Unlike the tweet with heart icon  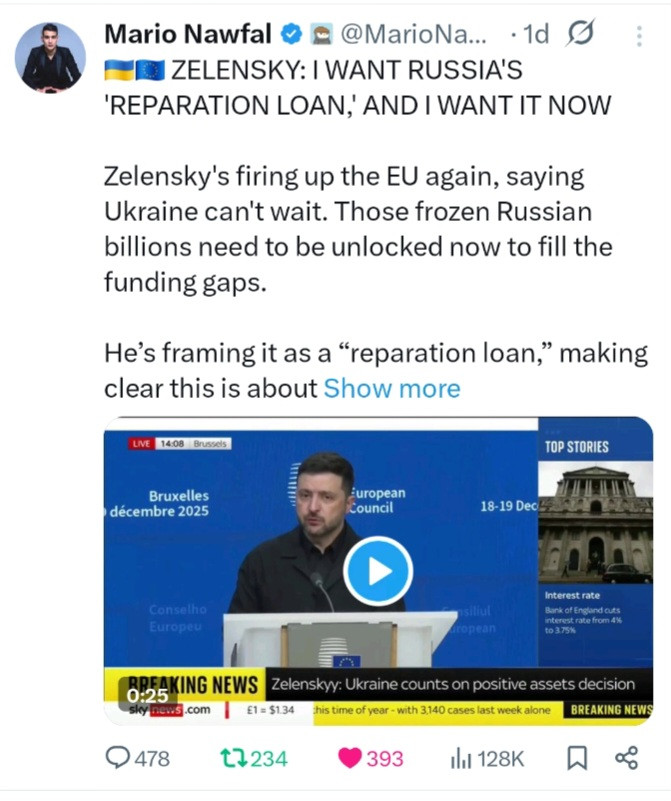point(350,758)
